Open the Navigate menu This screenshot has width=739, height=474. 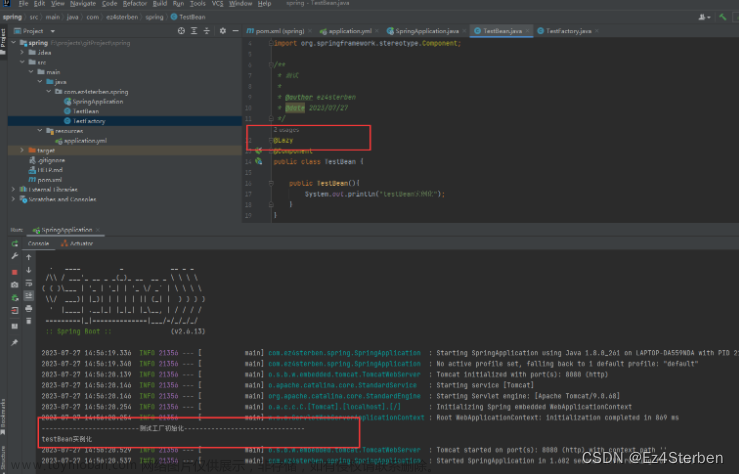tap(82, 3)
